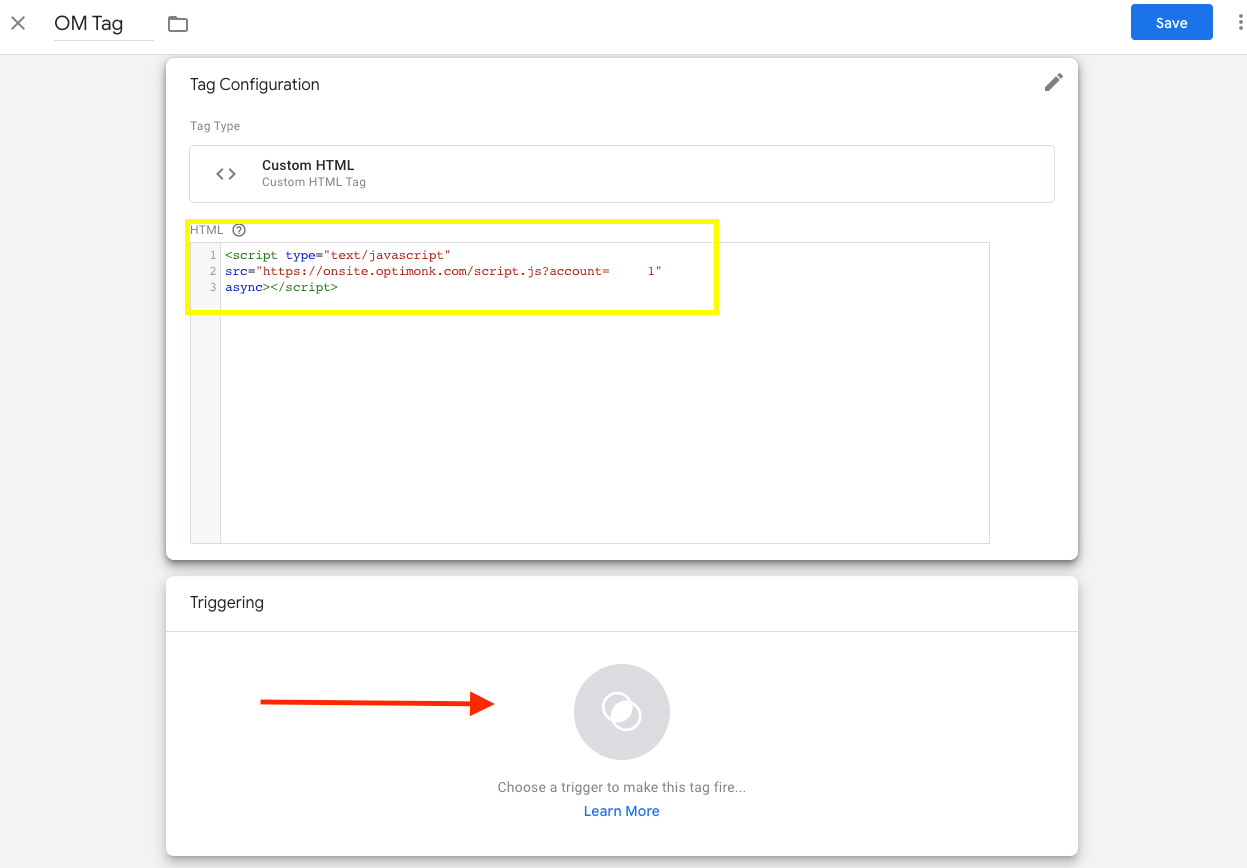
Task: Click the 'Choose a trigger to make this tag fire' text
Action: pos(622,787)
